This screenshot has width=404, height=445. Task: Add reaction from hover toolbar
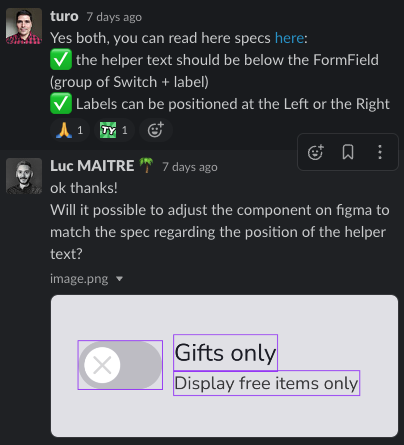tap(315, 152)
